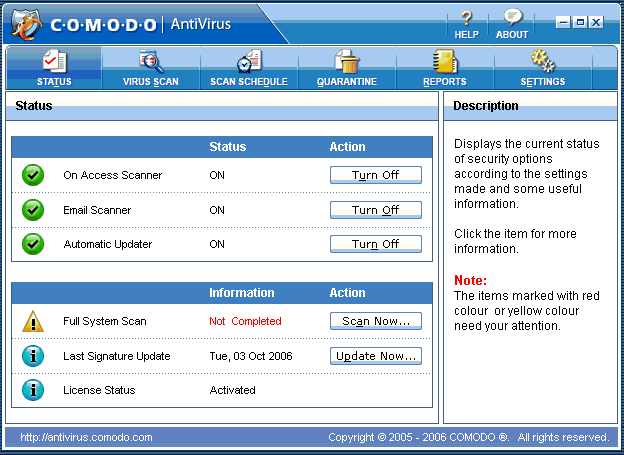The image size is (624, 455).
Task: Go to the Quarantine tab
Action: (x=347, y=68)
